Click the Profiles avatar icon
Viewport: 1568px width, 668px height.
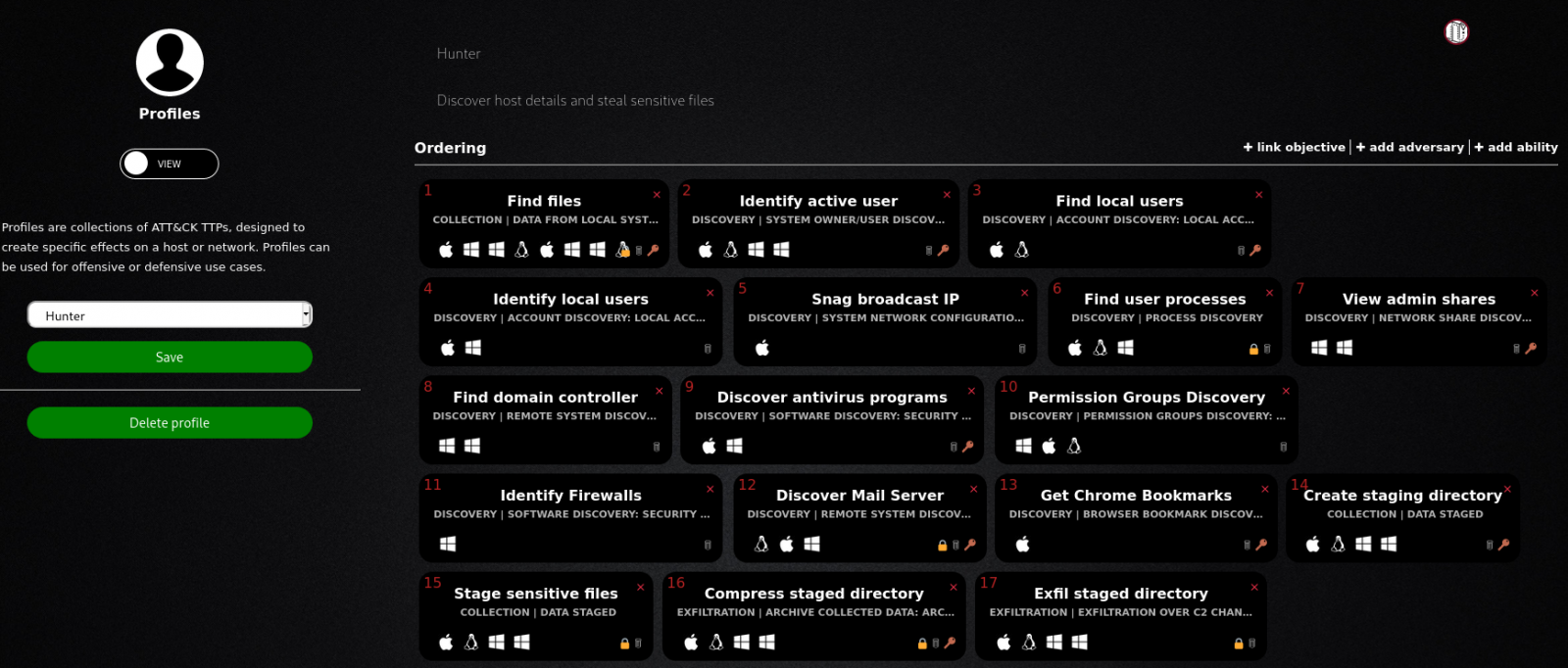(170, 63)
